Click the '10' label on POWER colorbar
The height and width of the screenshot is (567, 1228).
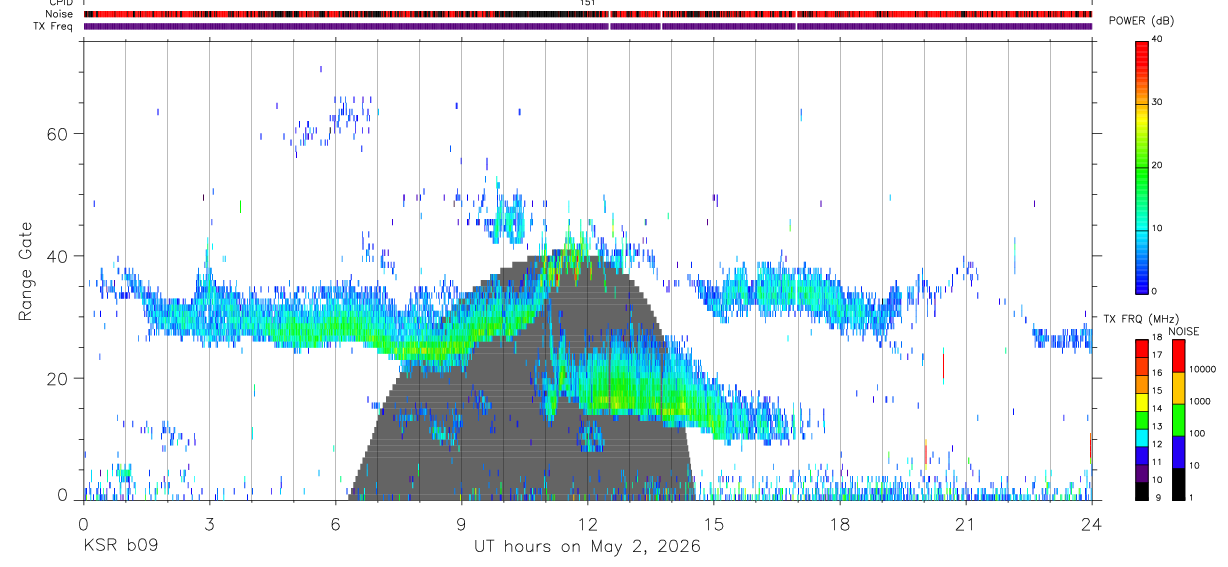click(1157, 228)
